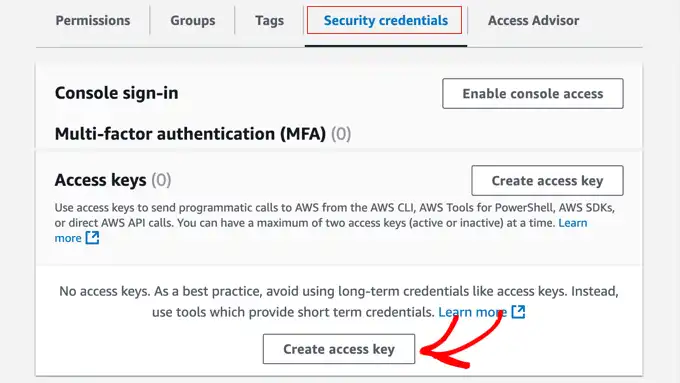This screenshot has width=680, height=383.
Task: Click Create access key below no-keys message
Action: coord(339,349)
